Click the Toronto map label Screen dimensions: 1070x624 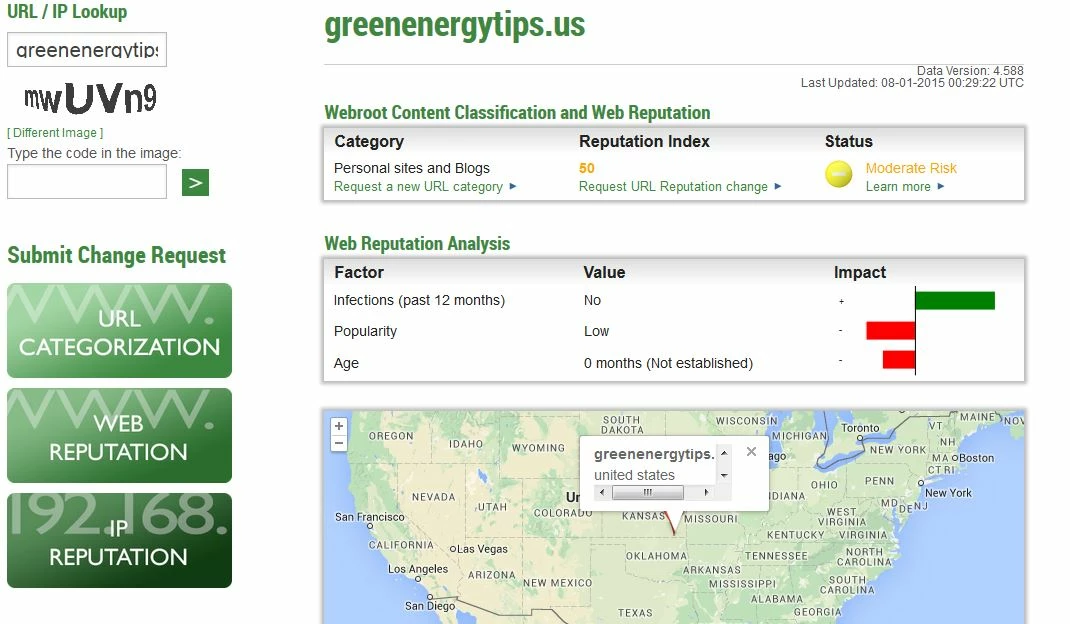click(860, 427)
